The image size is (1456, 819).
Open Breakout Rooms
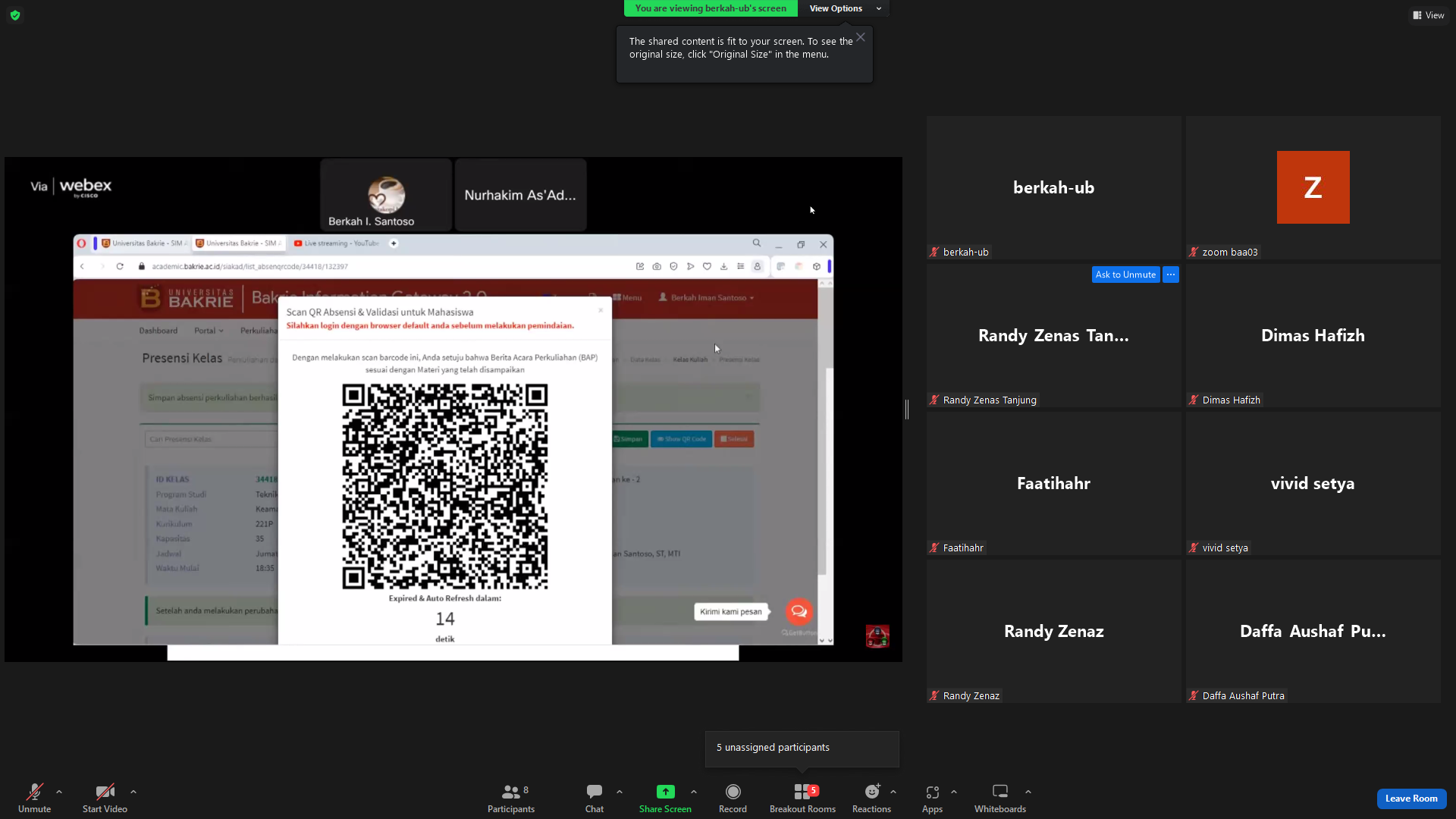[802, 798]
